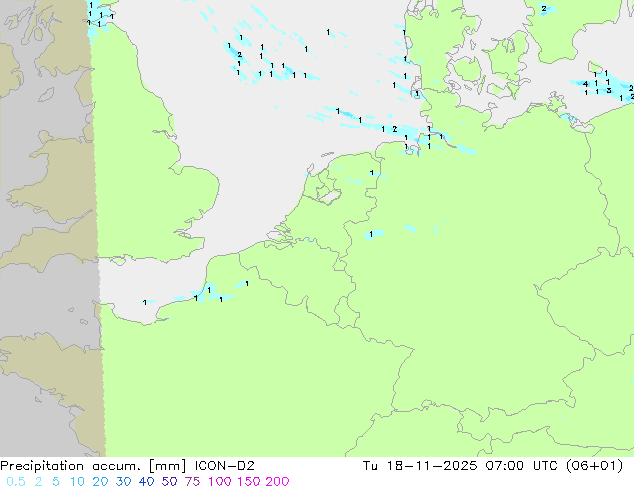Select the 75 mm legend value
The height and width of the screenshot is (490, 634).
click(192, 482)
